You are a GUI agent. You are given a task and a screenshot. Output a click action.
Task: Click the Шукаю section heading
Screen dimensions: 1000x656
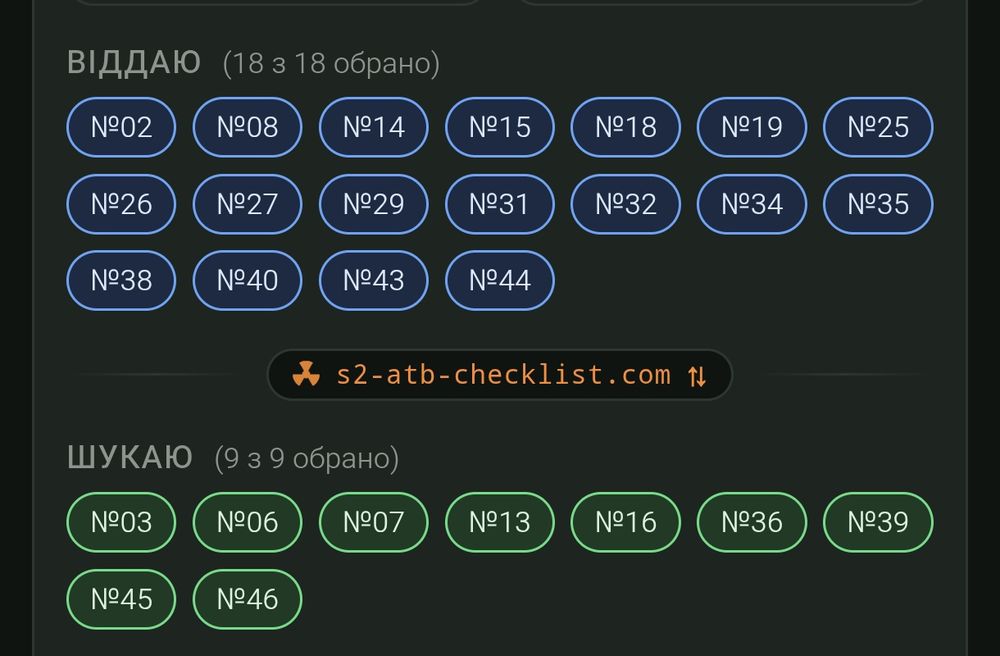[129, 457]
